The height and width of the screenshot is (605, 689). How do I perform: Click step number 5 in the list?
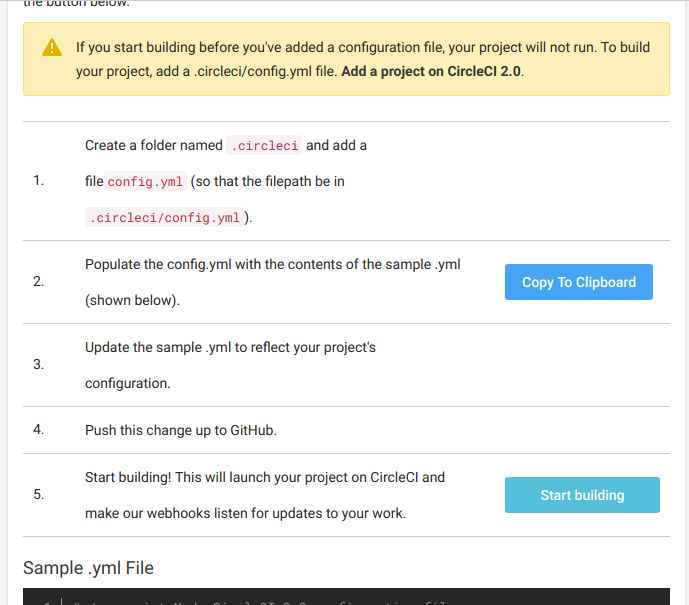(x=39, y=494)
